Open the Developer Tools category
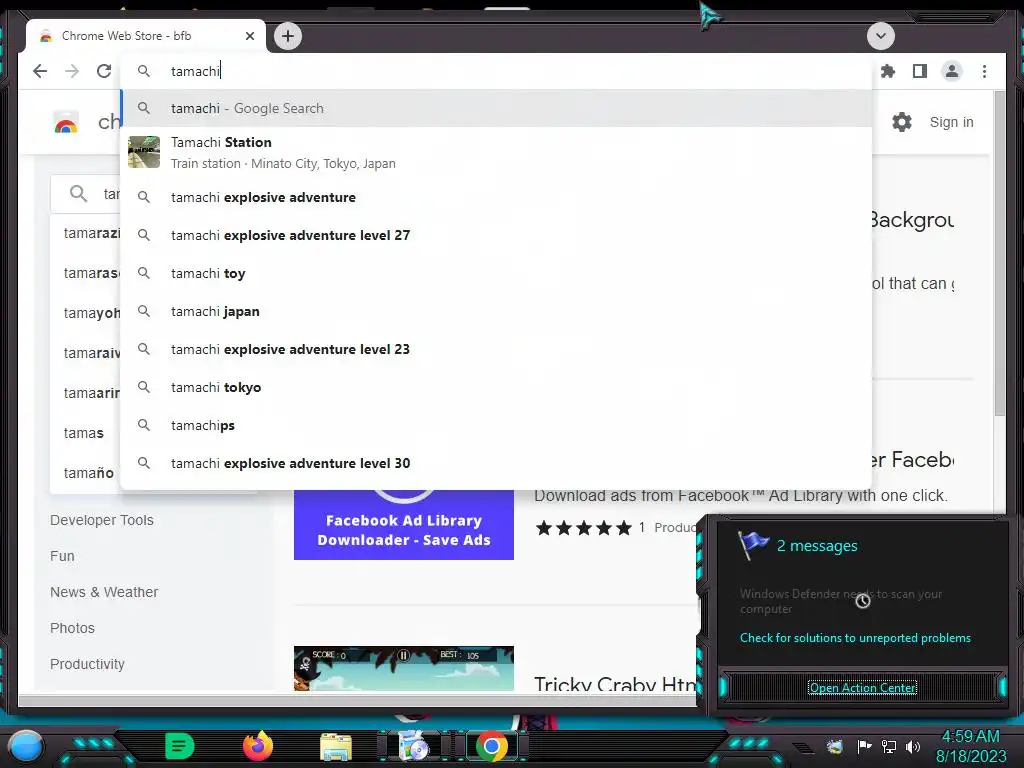Image resolution: width=1024 pixels, height=768 pixels. click(x=102, y=520)
